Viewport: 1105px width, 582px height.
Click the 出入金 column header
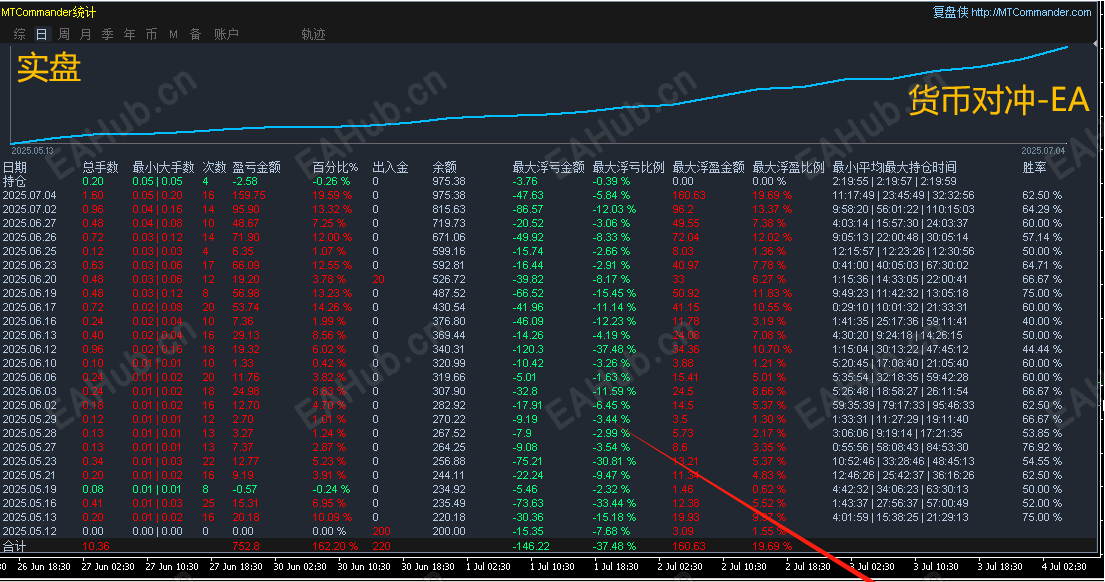pyautogui.click(x=390, y=167)
